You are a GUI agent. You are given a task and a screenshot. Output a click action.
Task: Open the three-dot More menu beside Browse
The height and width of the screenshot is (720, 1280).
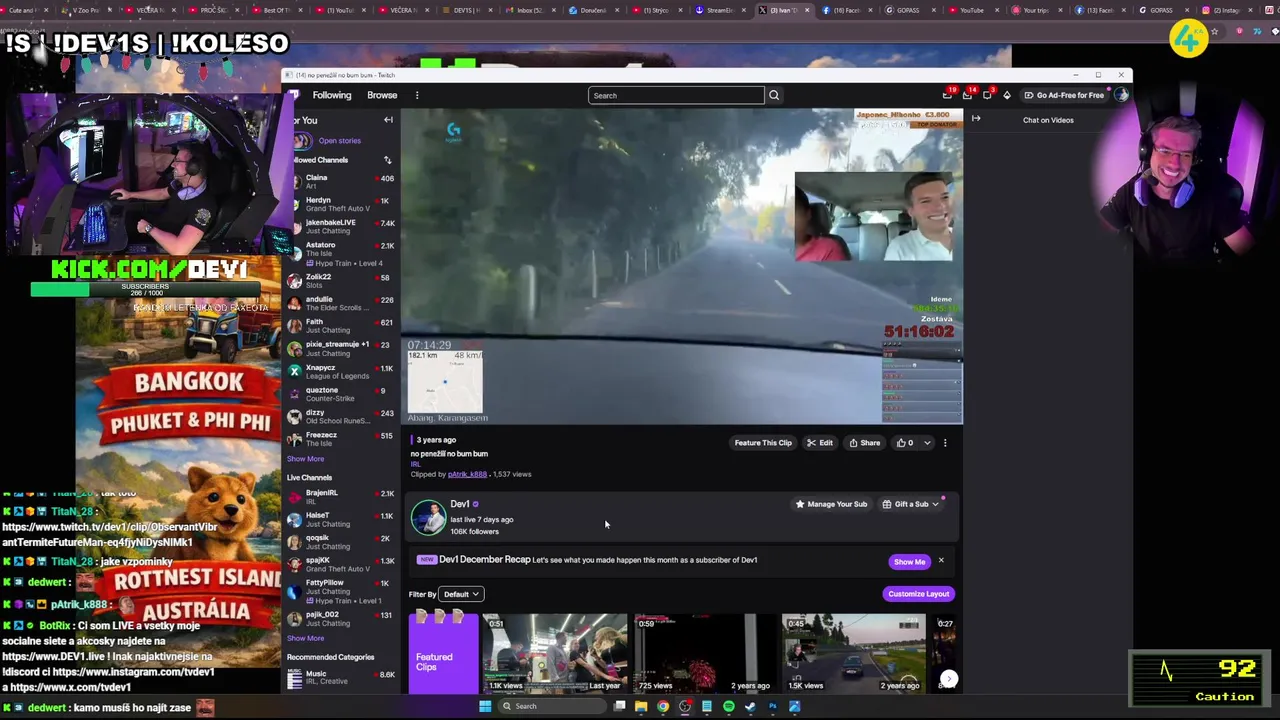point(417,95)
